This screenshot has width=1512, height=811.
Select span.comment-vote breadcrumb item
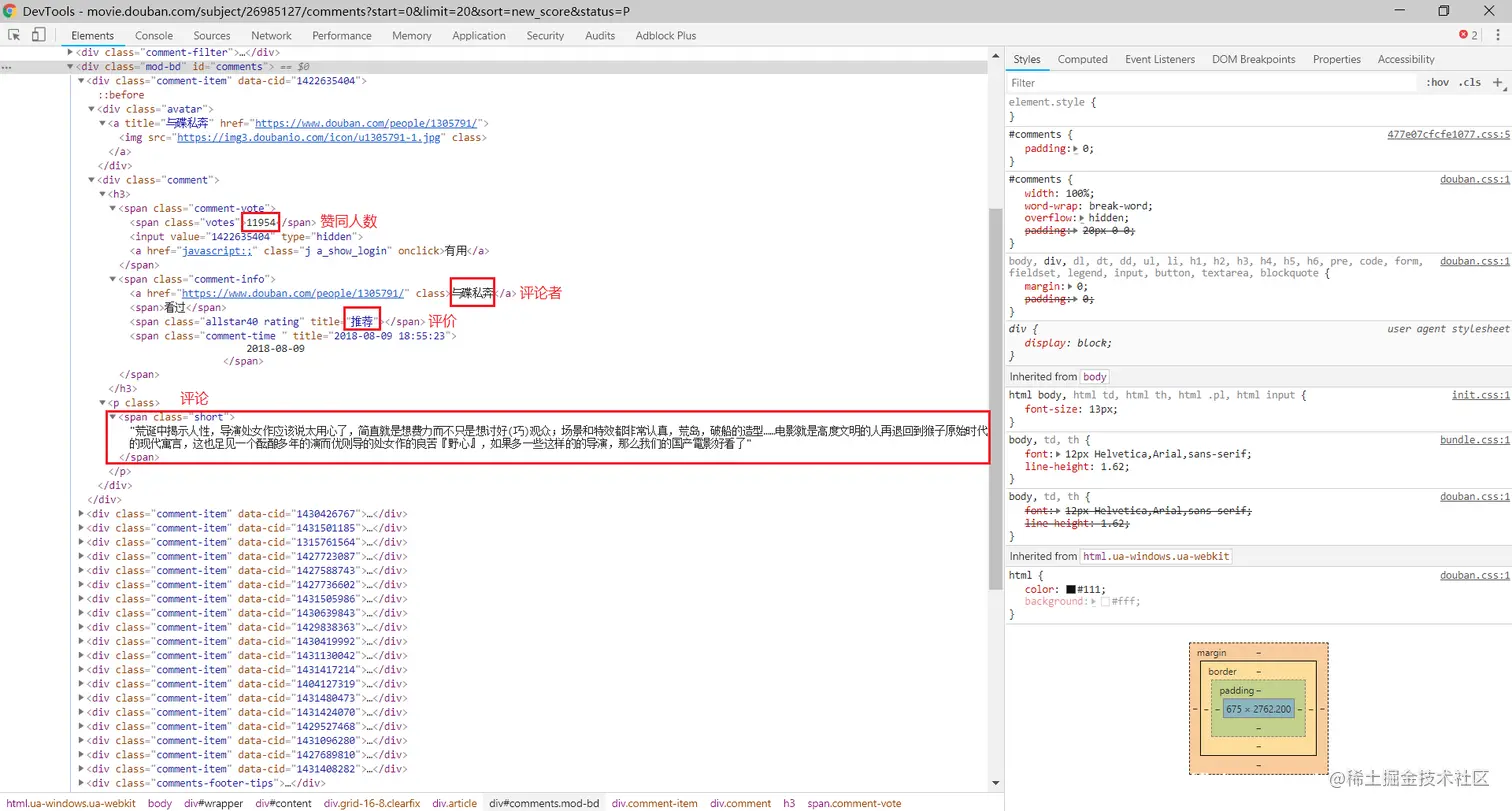(x=854, y=803)
